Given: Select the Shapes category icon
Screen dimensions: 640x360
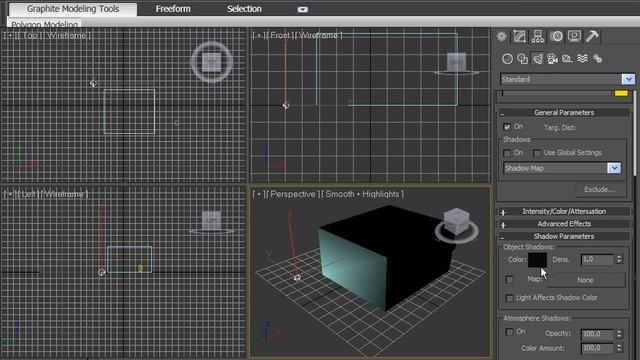Looking at the screenshot, I should [x=522, y=59].
